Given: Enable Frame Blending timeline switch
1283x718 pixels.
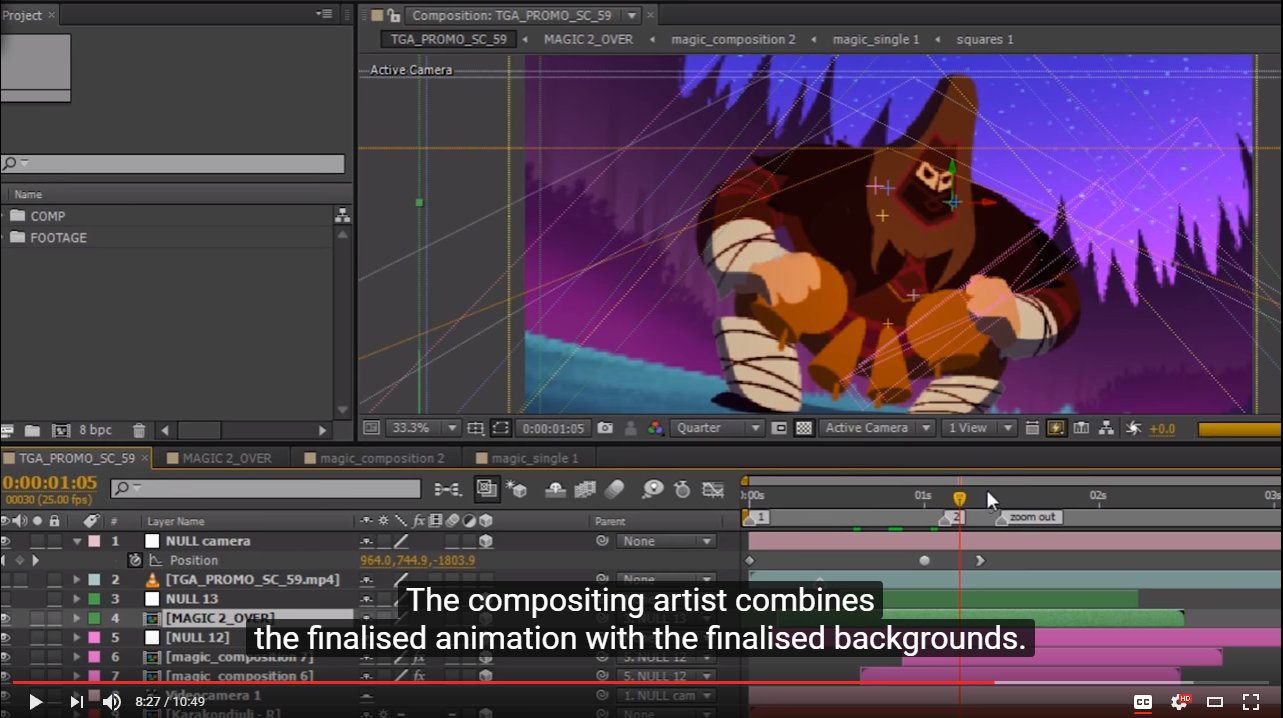Looking at the screenshot, I should pyautogui.click(x=586, y=489).
